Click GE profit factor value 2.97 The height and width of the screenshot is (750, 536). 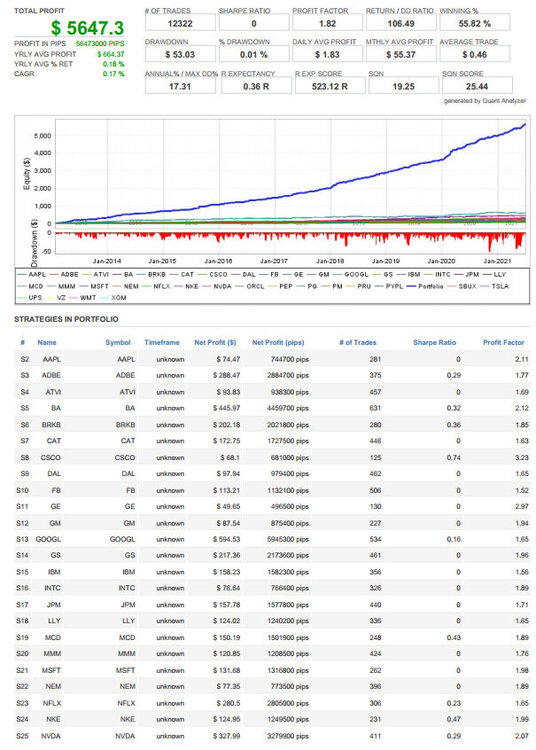tap(522, 507)
